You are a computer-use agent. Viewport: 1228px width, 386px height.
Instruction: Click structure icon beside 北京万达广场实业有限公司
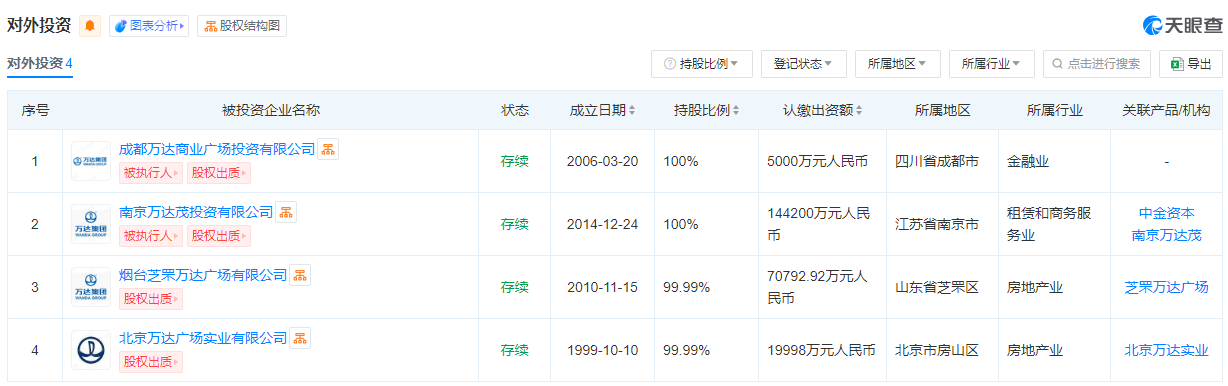301,338
